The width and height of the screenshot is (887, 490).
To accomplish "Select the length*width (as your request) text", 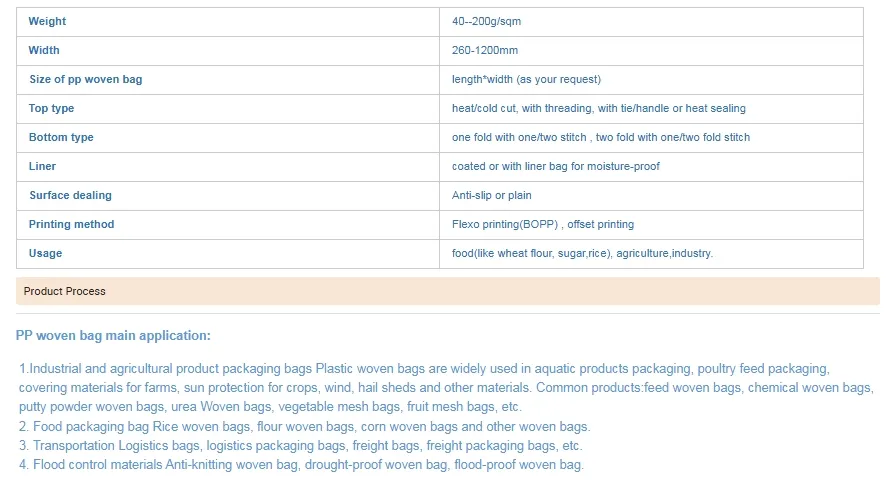I will coord(526,79).
